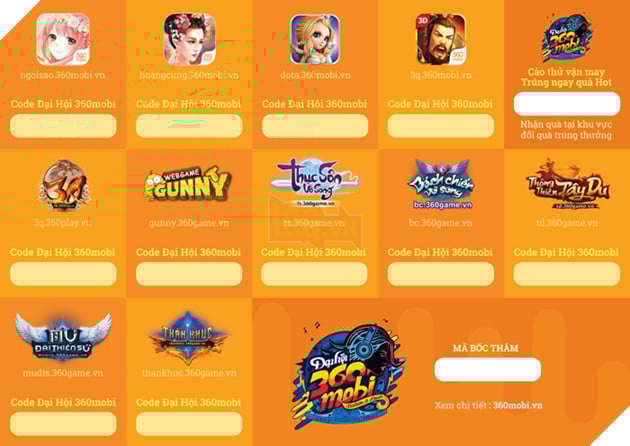Select the hoangcung palace lady game icon
The width and height of the screenshot is (630, 446).
coord(189,39)
